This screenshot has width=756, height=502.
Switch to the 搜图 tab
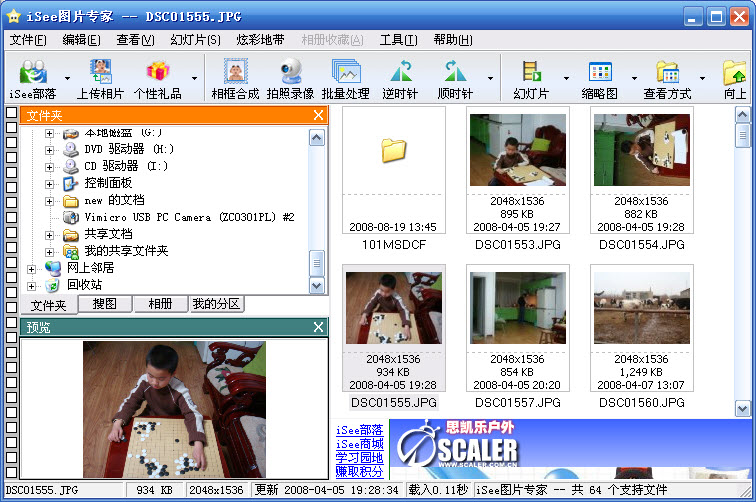coord(104,303)
